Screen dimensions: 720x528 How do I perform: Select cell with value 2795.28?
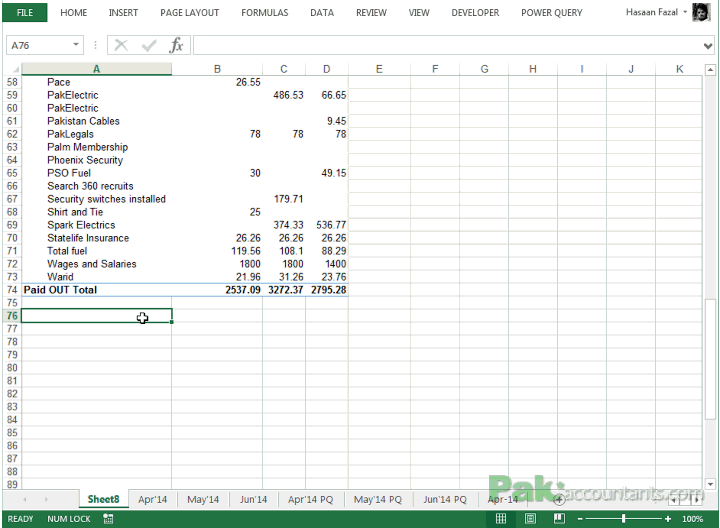tap(326, 290)
